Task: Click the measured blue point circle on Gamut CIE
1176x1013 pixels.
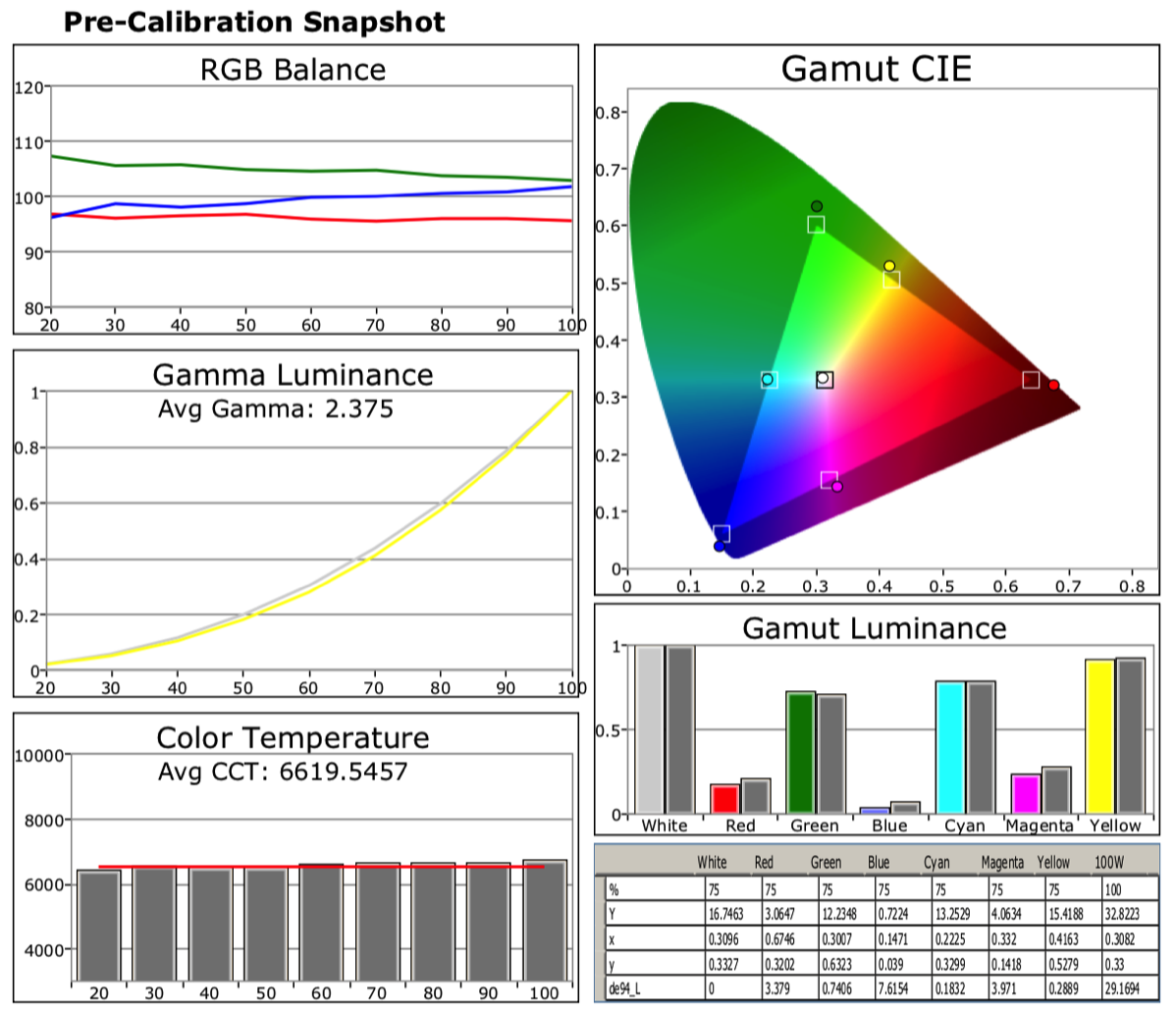Action: click(x=720, y=546)
